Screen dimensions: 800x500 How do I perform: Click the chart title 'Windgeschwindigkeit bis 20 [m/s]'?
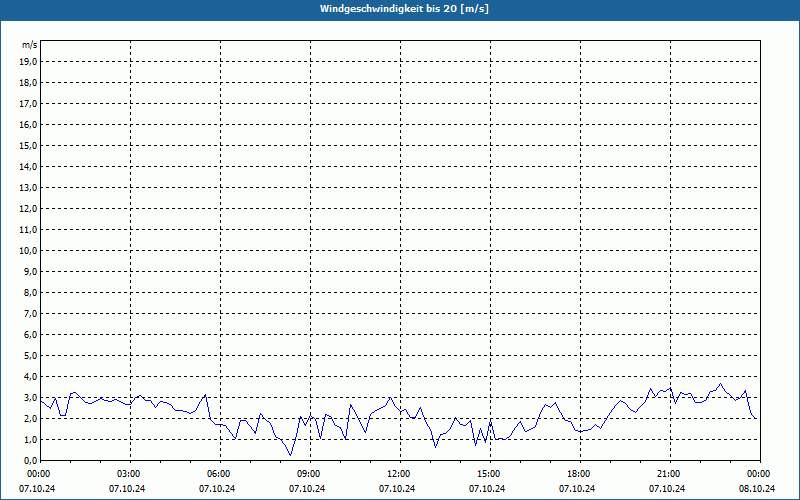(404, 9)
